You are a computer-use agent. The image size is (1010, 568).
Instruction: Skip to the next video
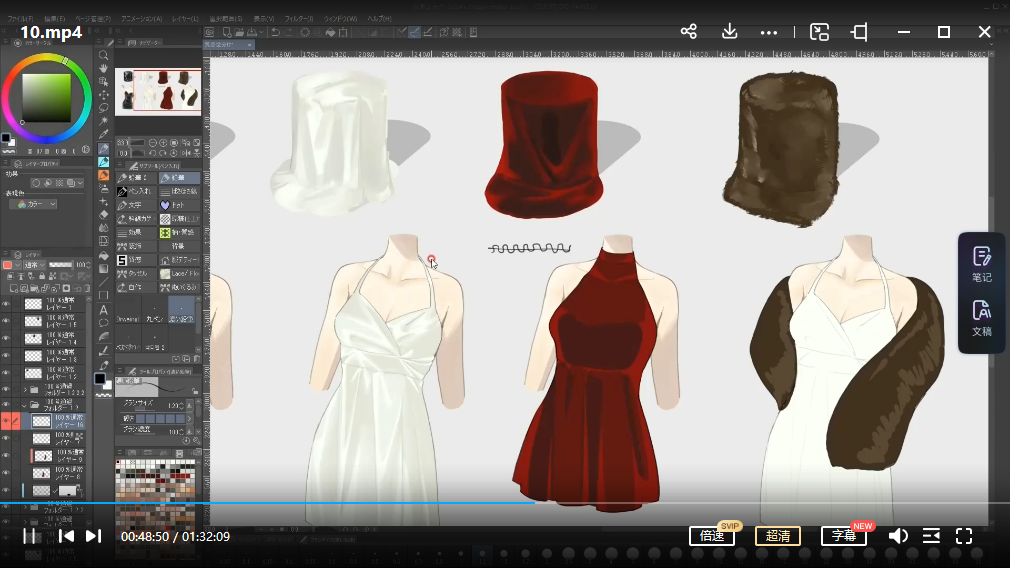click(93, 536)
